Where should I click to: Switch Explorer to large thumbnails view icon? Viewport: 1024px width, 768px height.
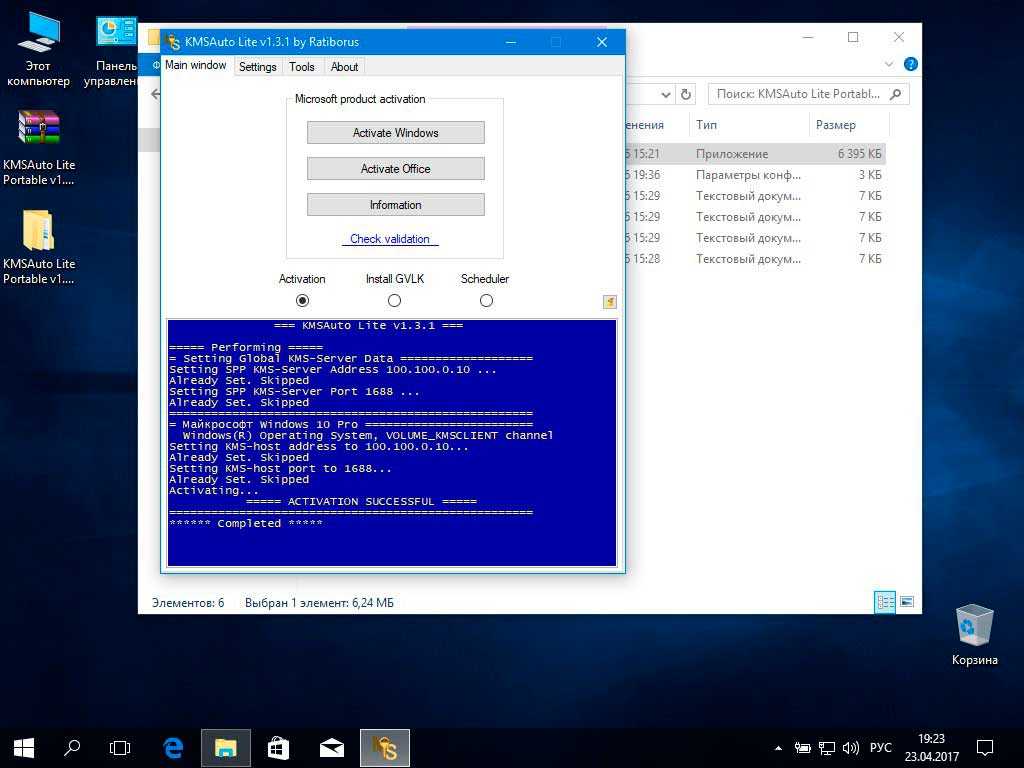pos(906,601)
